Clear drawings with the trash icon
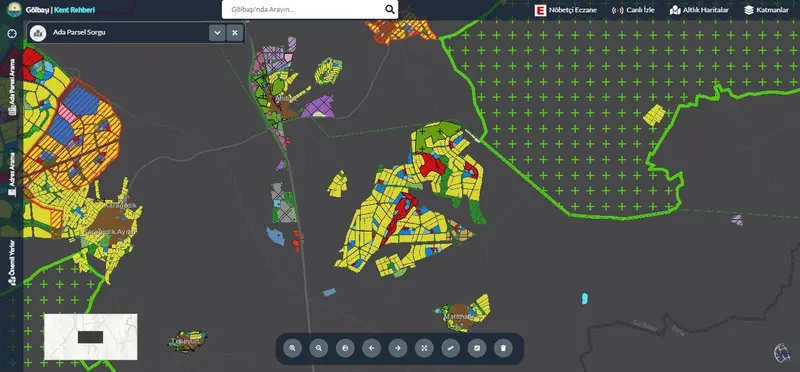Screen dimensions: 800x372 pos(504,349)
